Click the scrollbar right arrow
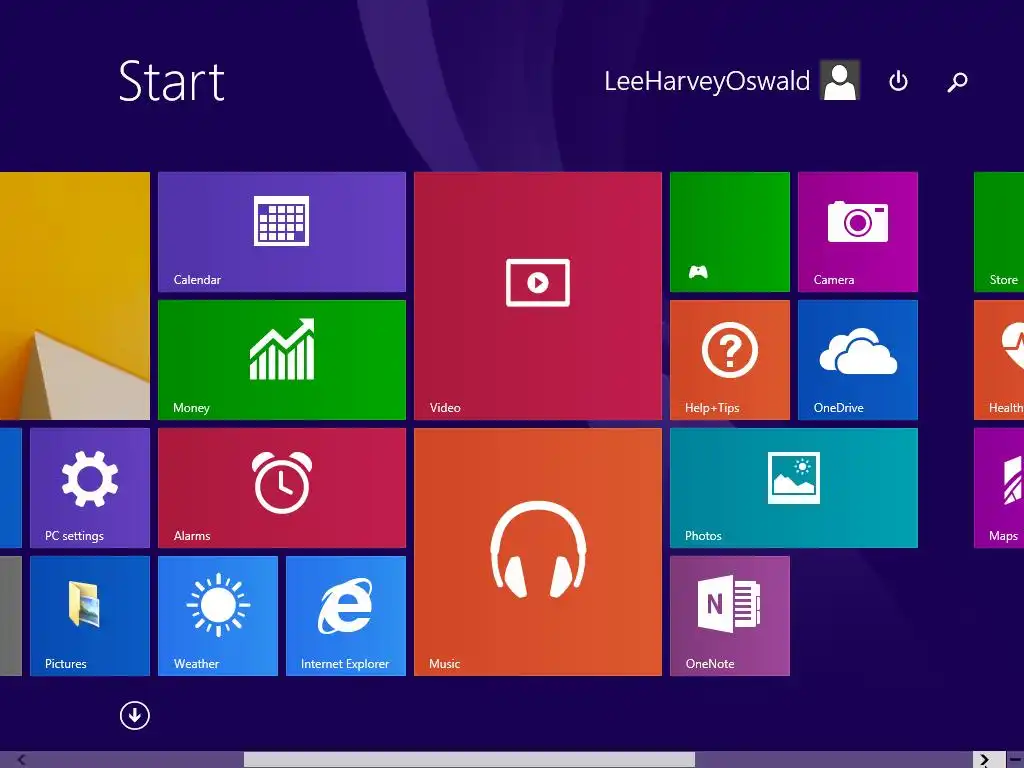 (x=985, y=760)
